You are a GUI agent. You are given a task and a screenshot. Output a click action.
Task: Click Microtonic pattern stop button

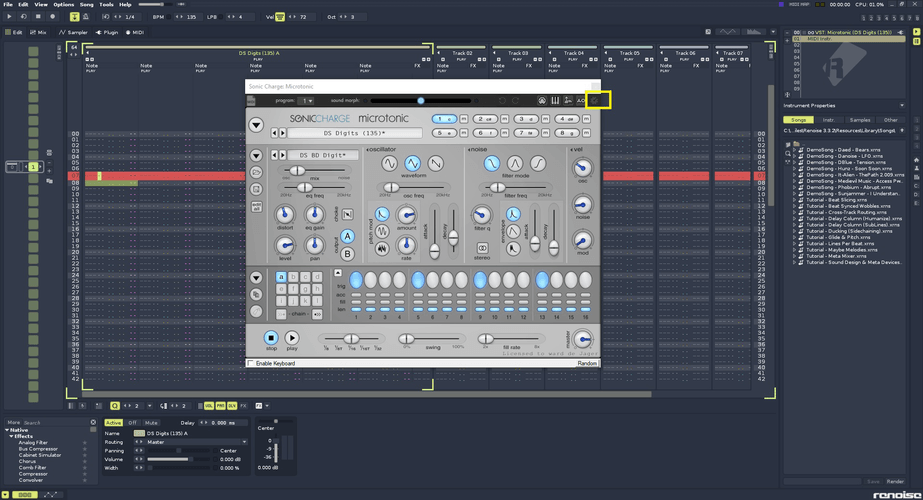click(x=271, y=338)
